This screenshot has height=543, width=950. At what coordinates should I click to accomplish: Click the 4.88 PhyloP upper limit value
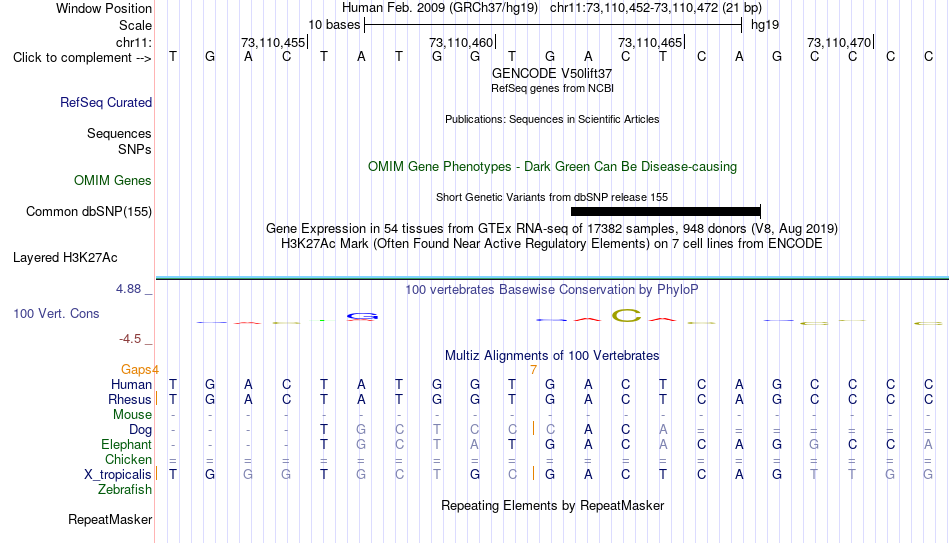(x=128, y=289)
